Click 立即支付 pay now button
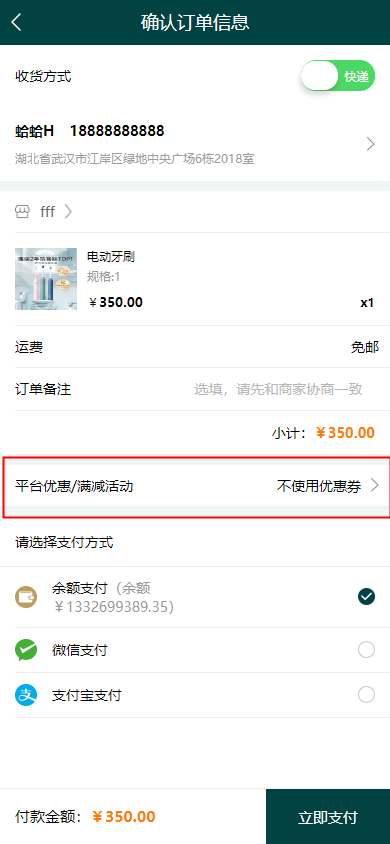The height and width of the screenshot is (844, 390). coord(328,817)
